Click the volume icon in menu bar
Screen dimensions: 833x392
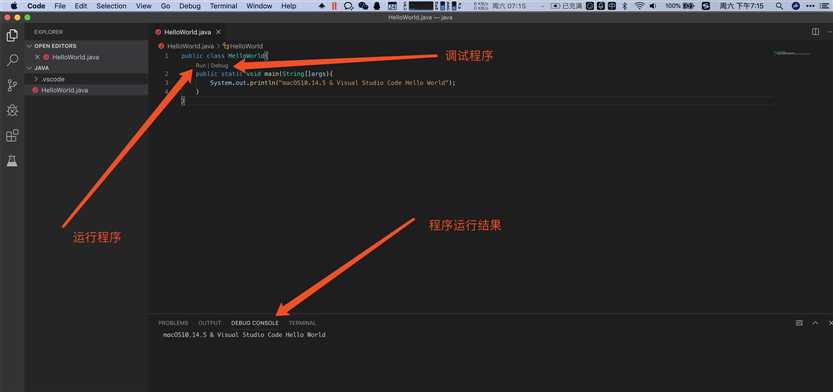coord(653,6)
